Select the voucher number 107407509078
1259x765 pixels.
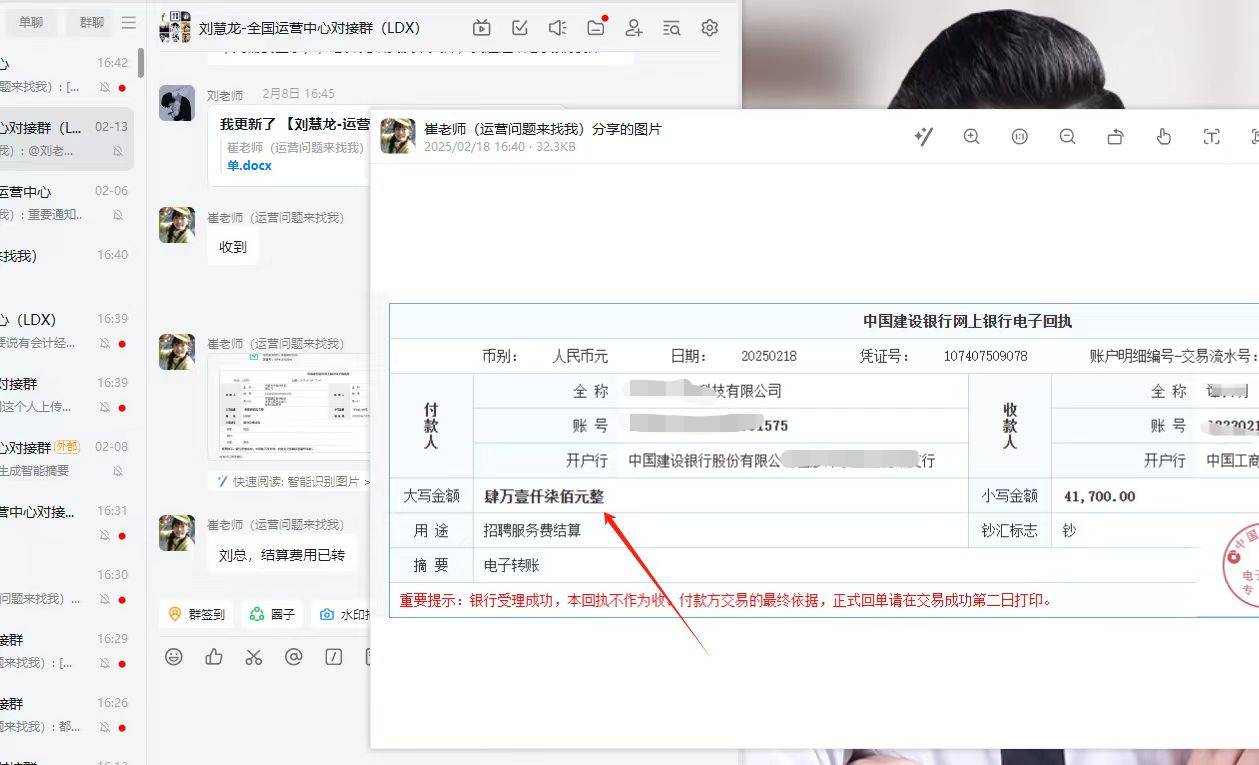[985, 356]
